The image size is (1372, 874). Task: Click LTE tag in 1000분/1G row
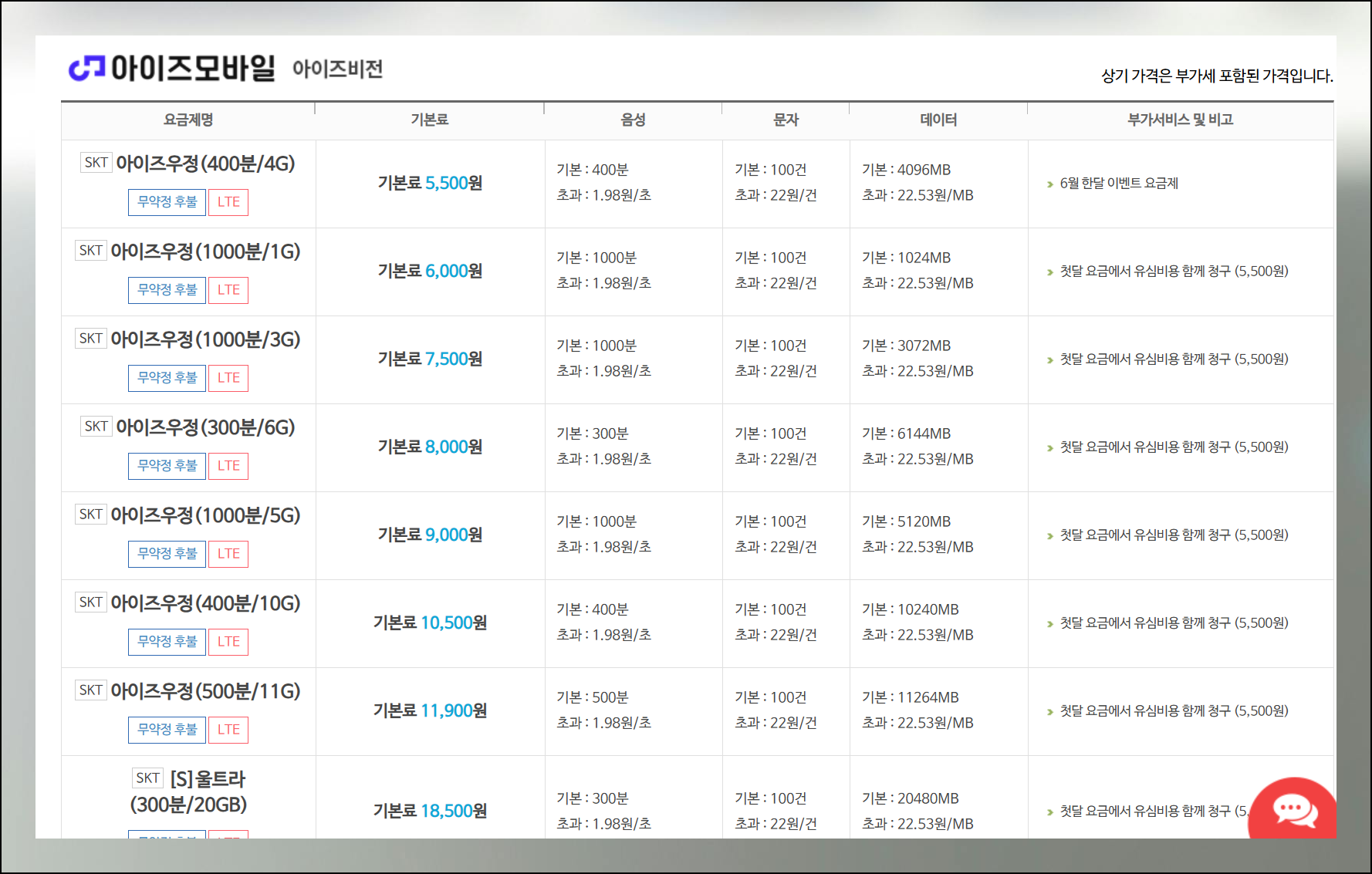click(x=228, y=290)
